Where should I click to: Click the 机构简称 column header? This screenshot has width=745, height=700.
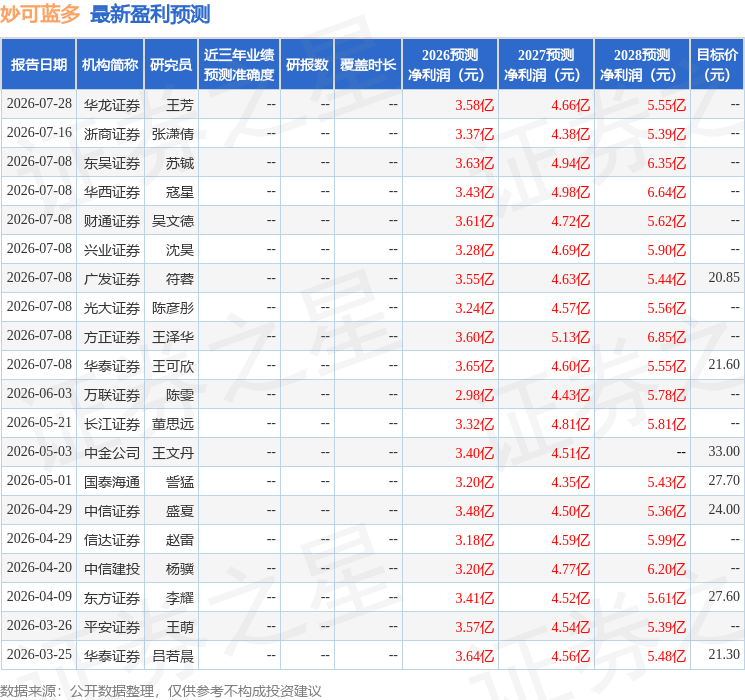[110, 65]
